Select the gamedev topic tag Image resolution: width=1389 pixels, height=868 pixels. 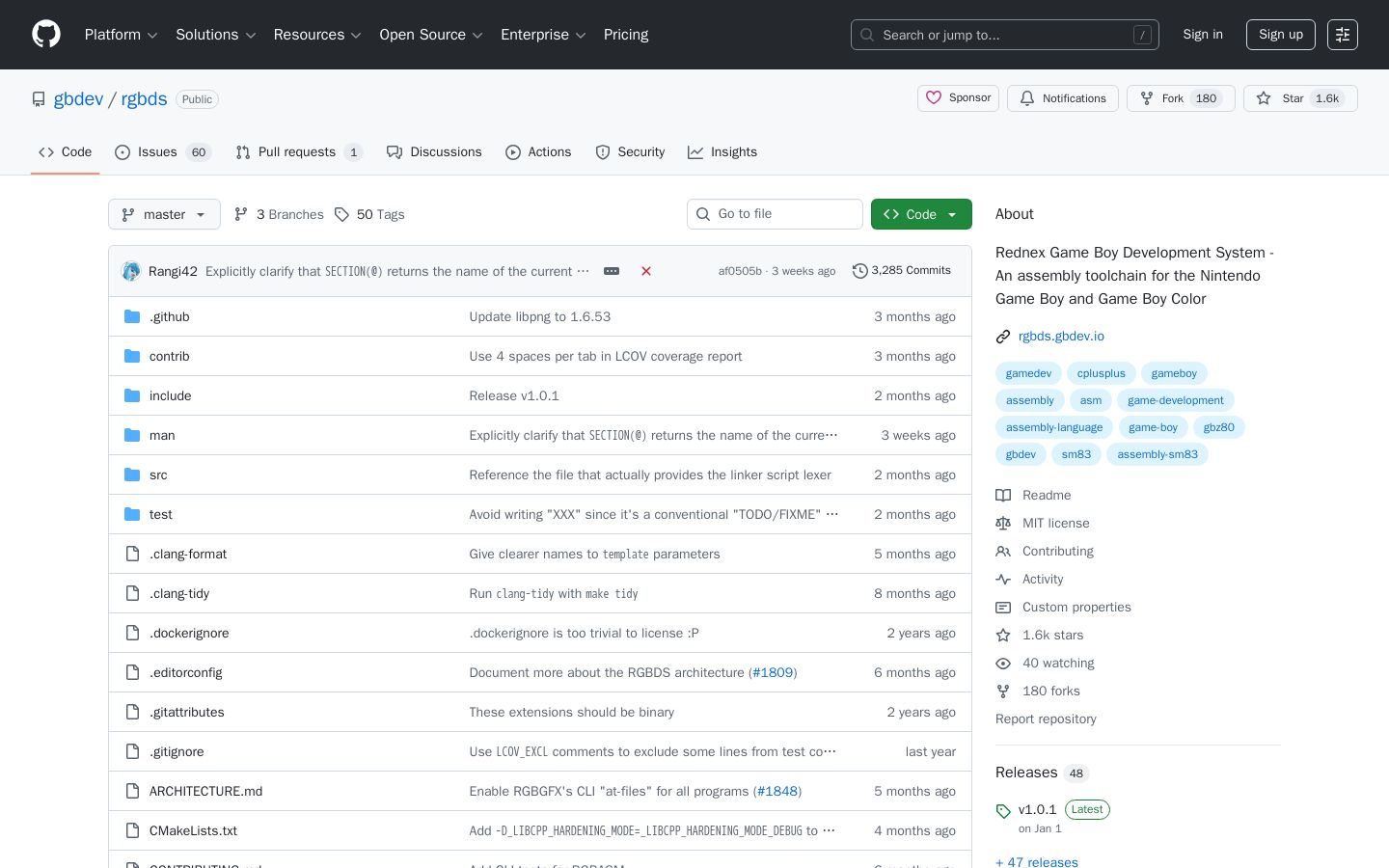(1028, 373)
